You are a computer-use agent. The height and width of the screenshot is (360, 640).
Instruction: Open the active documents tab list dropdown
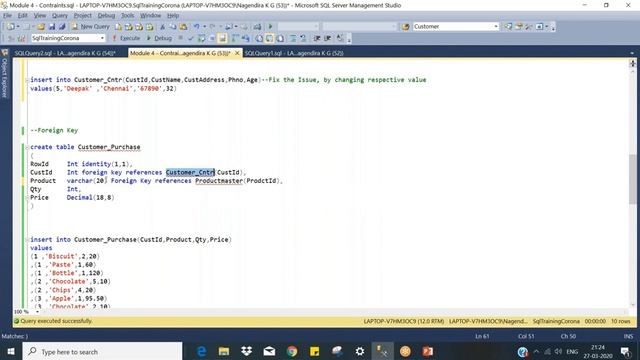click(632, 53)
